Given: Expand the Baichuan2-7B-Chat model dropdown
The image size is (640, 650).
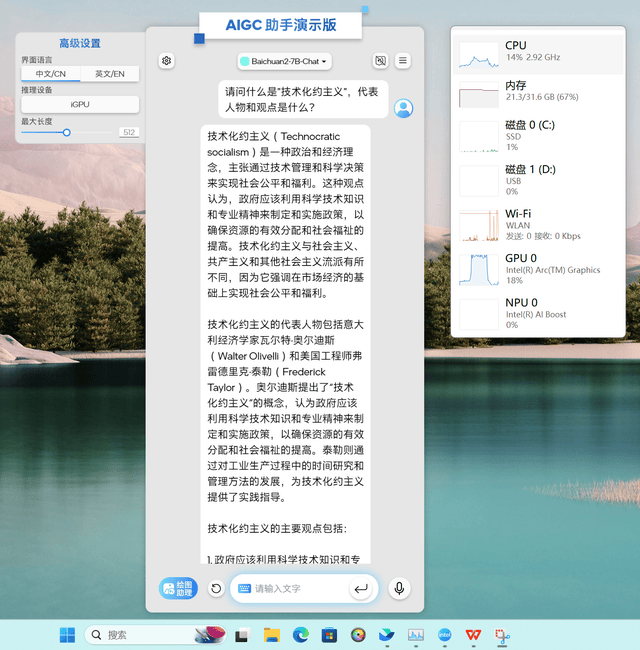Looking at the screenshot, I should tap(285, 61).
